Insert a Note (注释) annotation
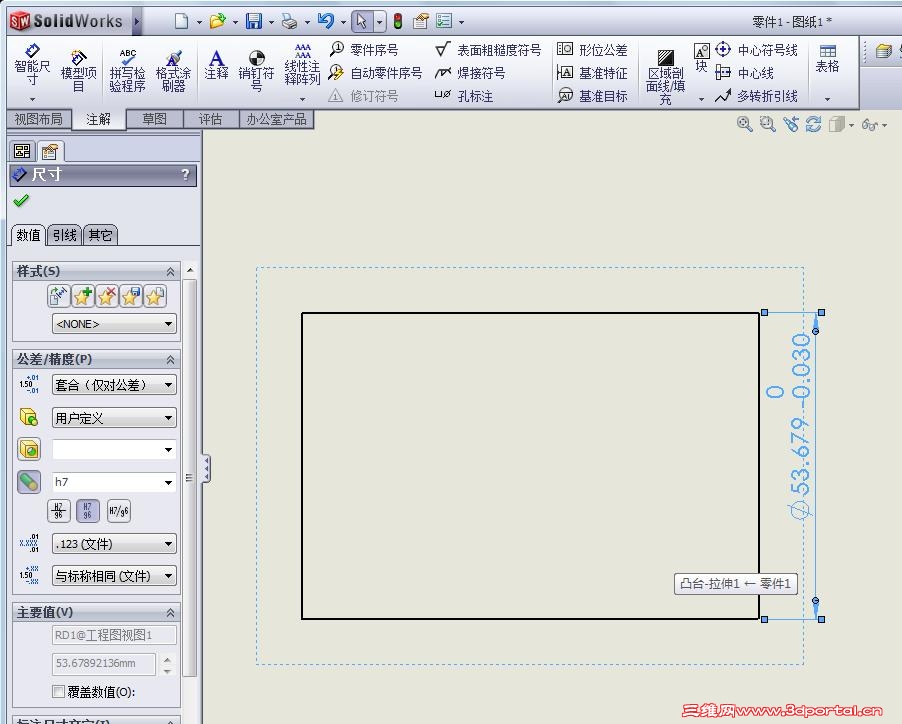 216,65
